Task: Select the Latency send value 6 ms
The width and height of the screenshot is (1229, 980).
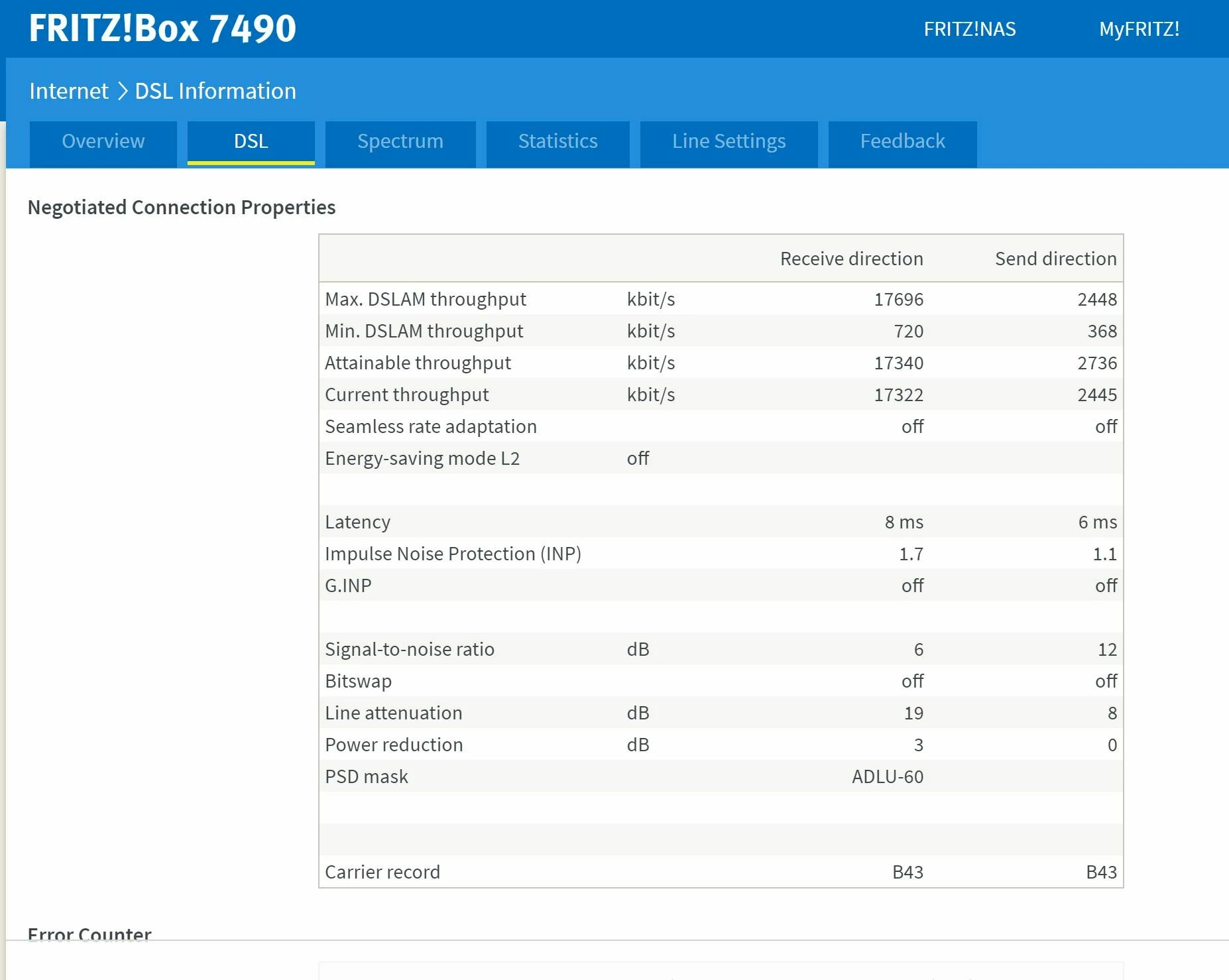Action: [x=1098, y=522]
